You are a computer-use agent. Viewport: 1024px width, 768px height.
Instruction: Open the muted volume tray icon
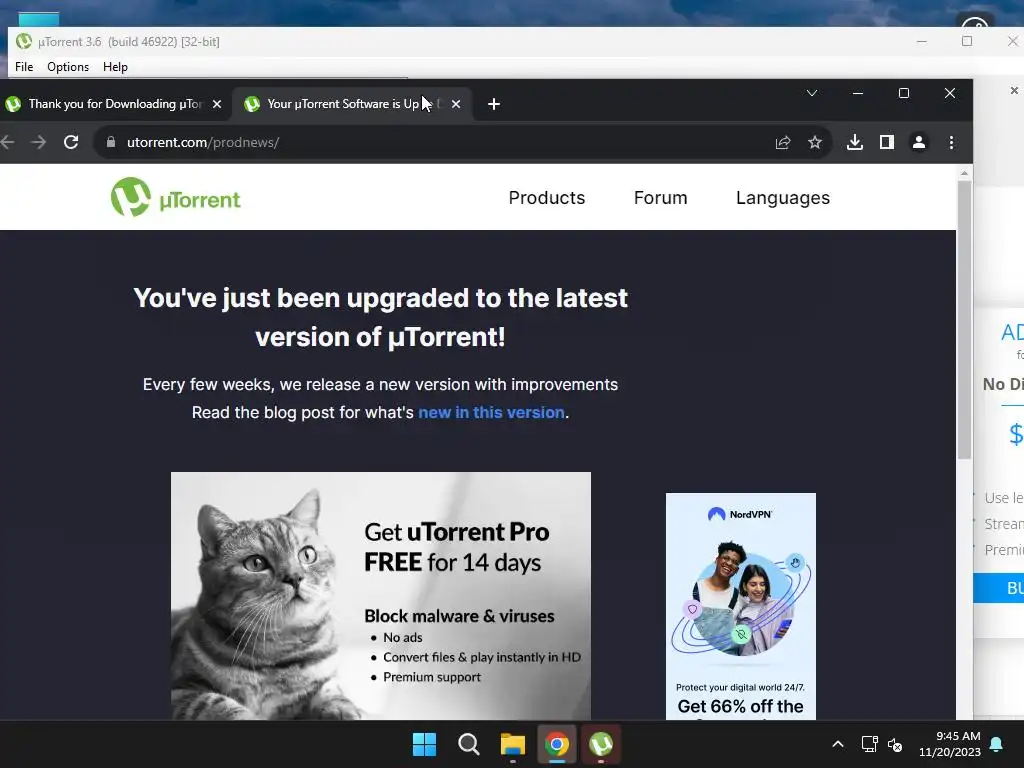click(895, 744)
